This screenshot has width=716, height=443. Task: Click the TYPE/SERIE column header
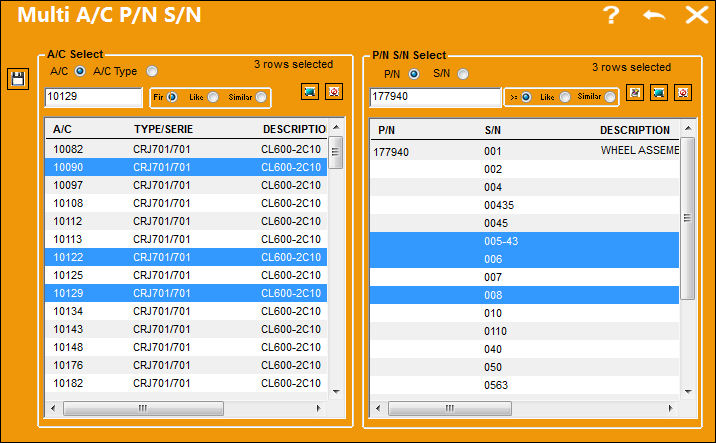163,129
